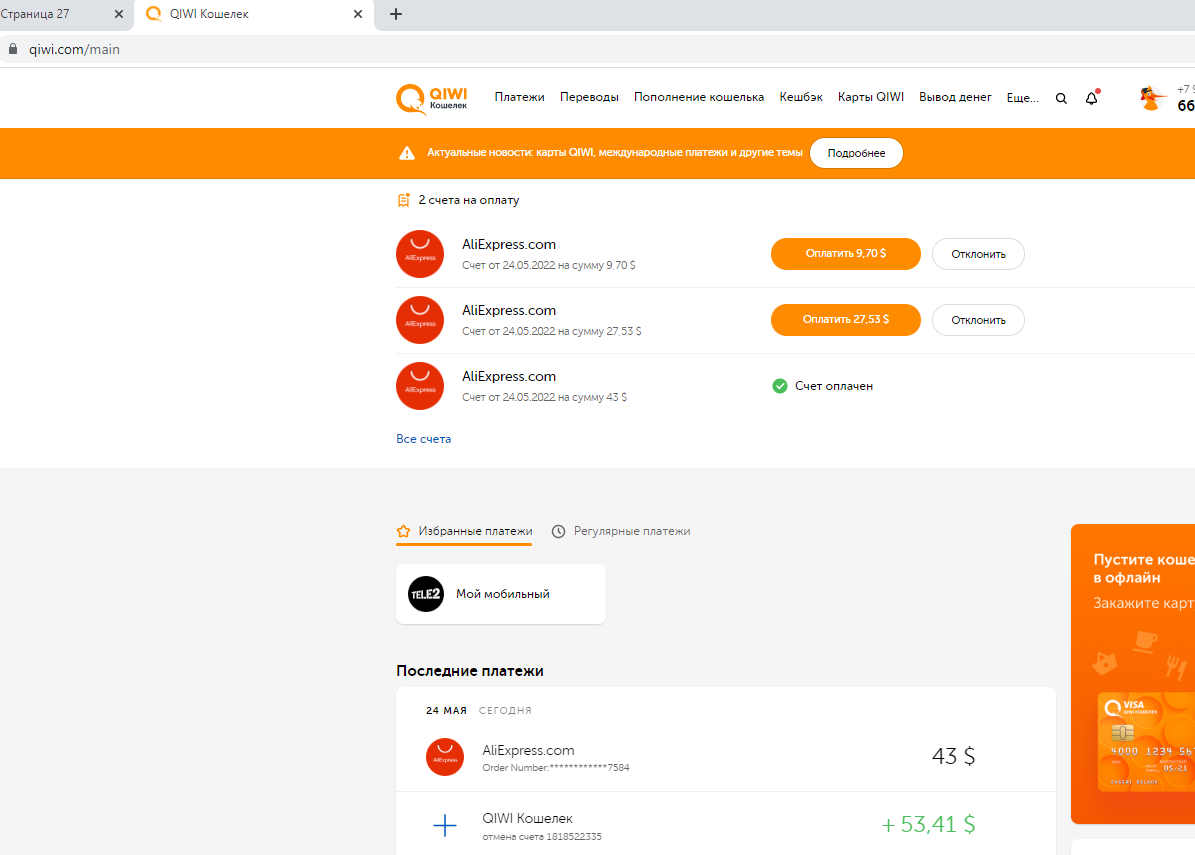Select the Регулярные платежи tab
The width and height of the screenshot is (1195, 855).
click(621, 531)
